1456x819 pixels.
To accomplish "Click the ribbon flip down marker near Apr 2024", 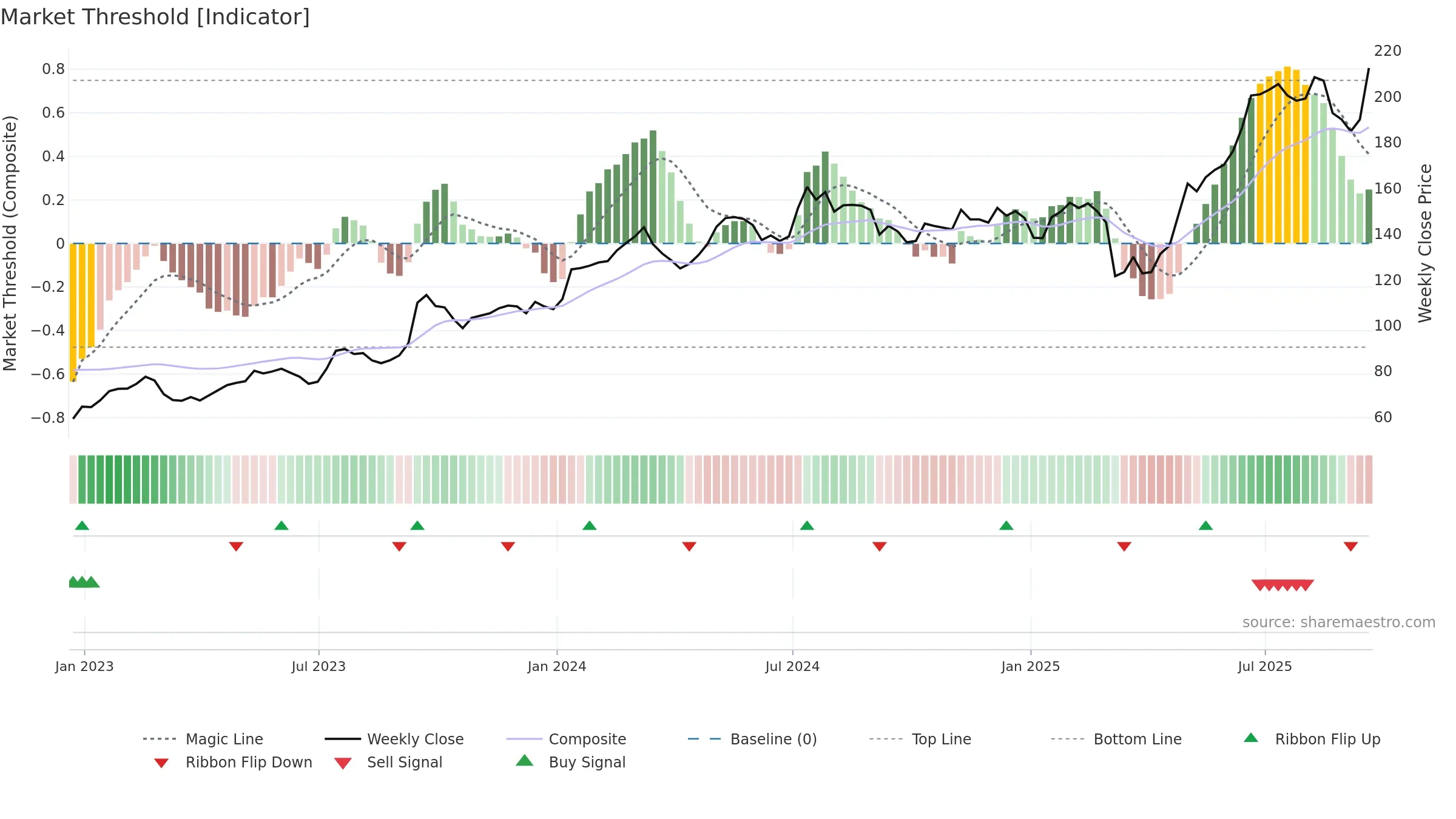I will click(689, 547).
